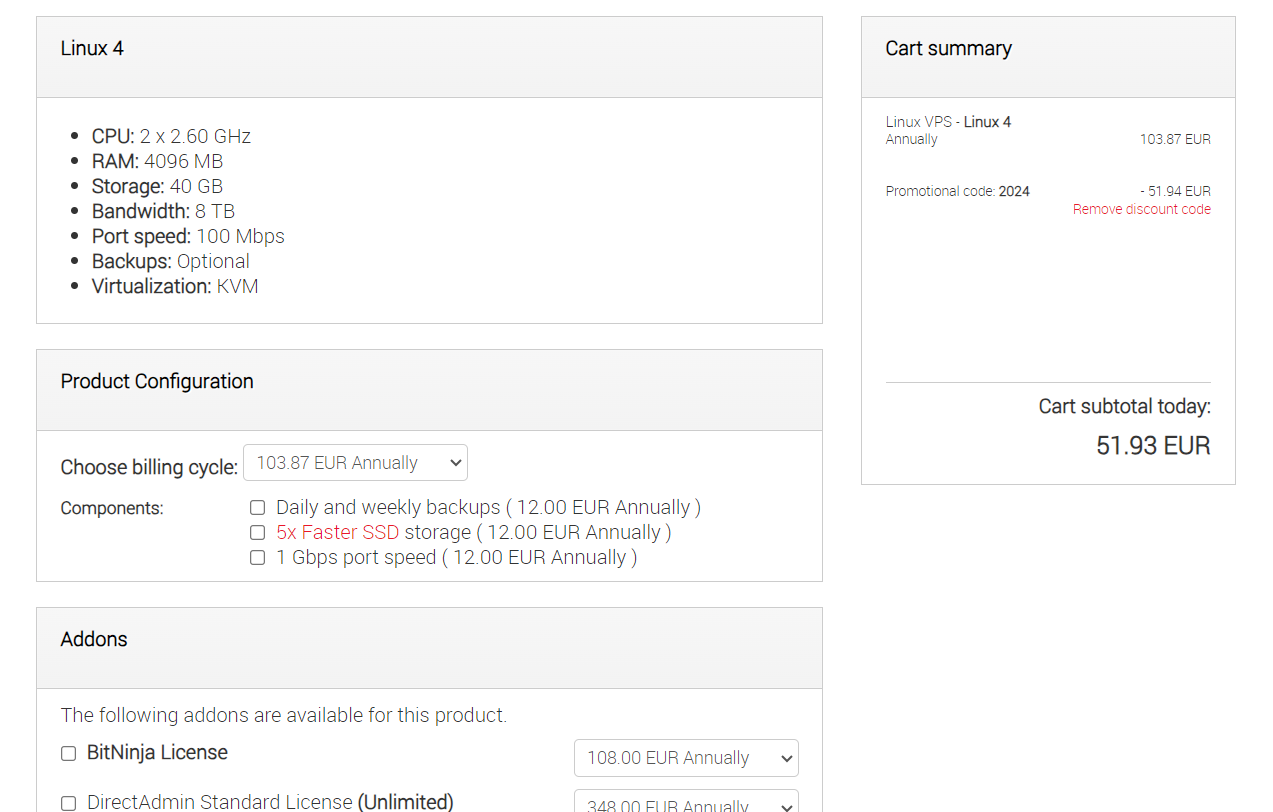
Task: Click the Daily and weekly backups label
Action: coord(488,508)
